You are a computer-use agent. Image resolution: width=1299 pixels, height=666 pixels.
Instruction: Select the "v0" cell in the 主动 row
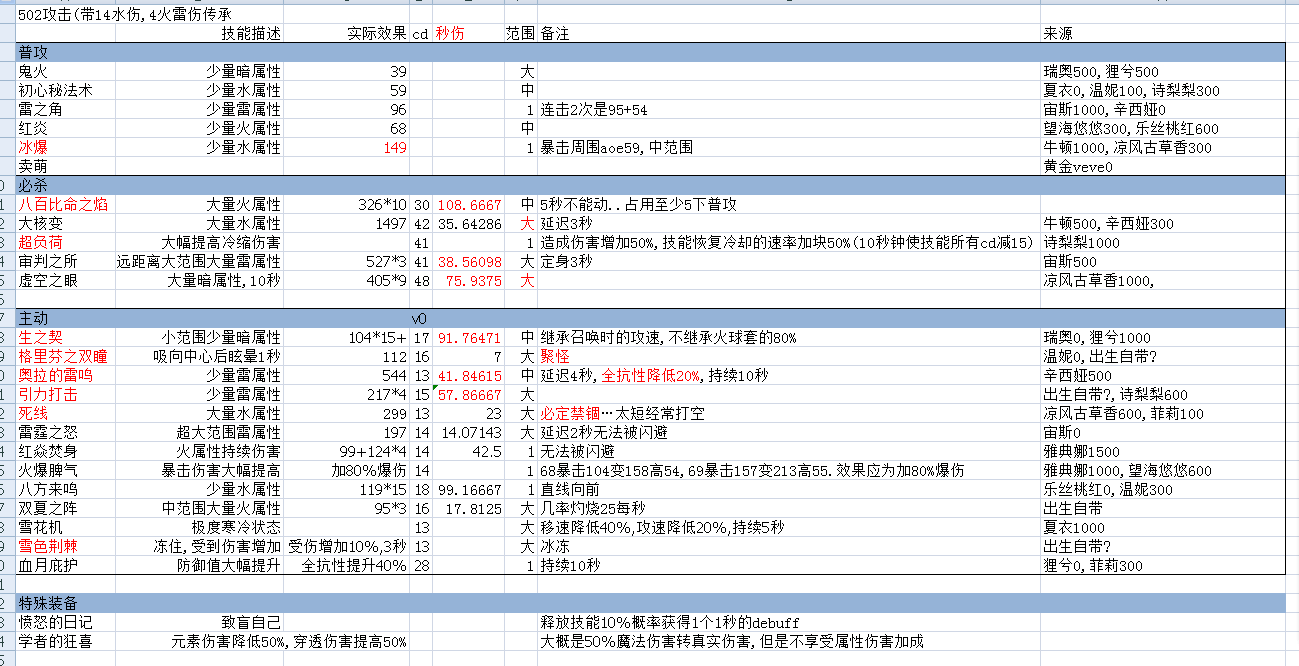pos(420,318)
